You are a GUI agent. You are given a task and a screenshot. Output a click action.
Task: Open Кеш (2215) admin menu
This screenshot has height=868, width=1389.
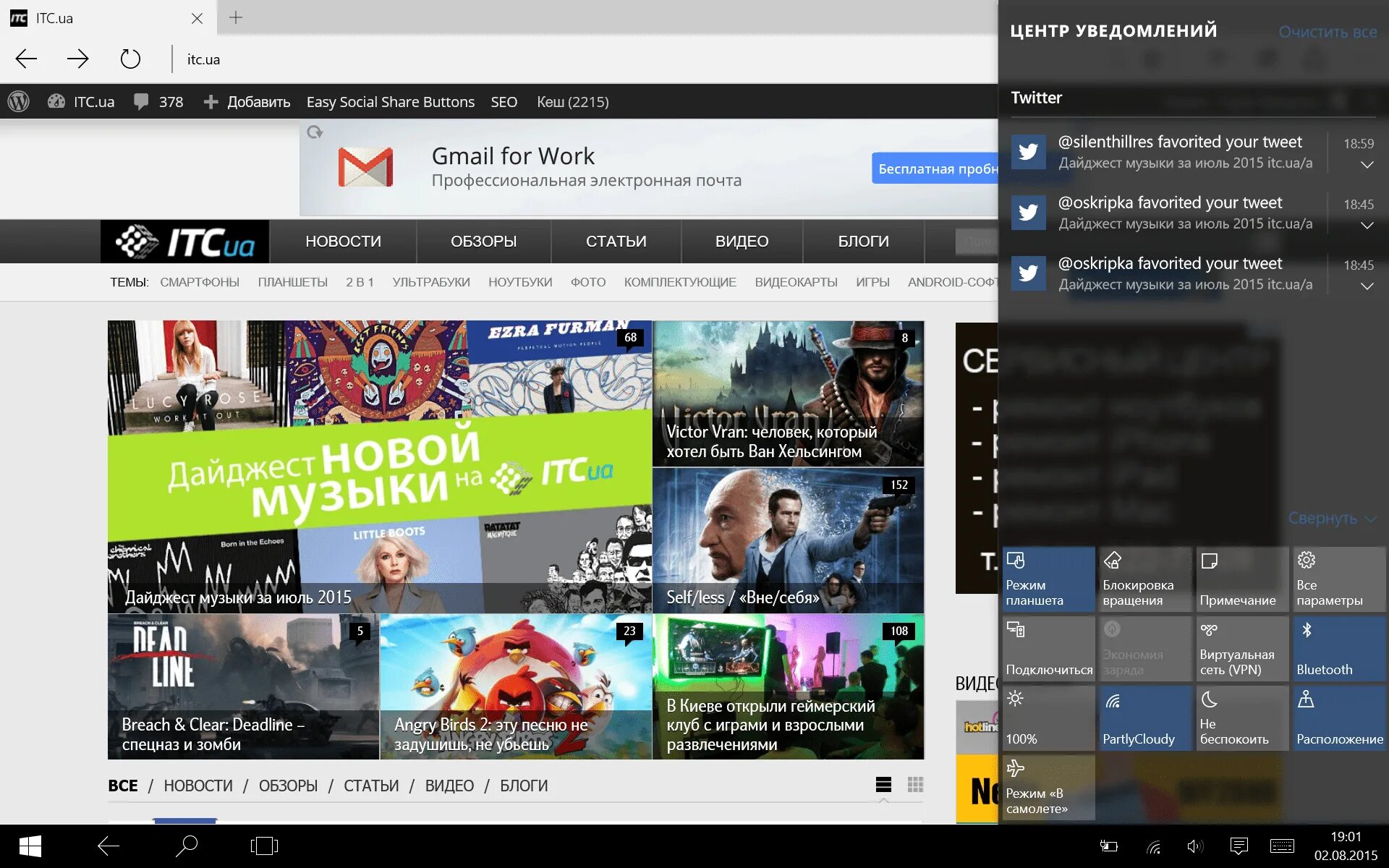(573, 101)
